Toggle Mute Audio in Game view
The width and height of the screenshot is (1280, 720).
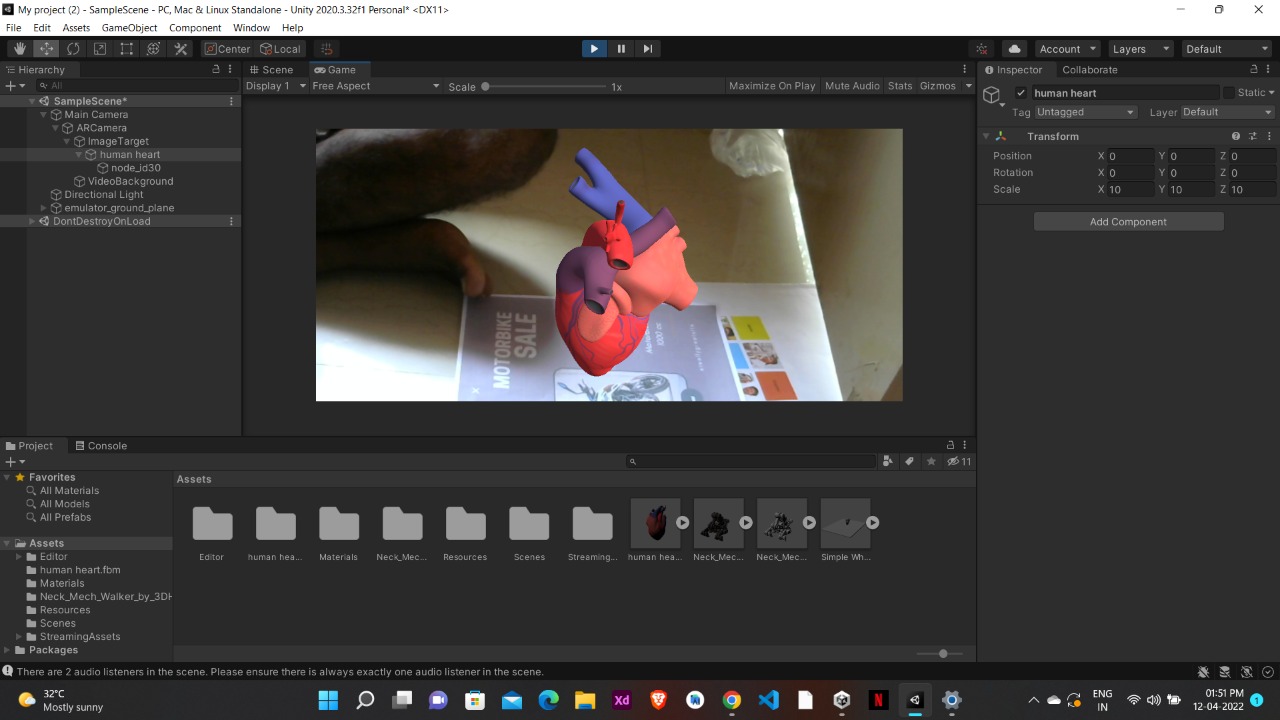pyautogui.click(x=852, y=86)
